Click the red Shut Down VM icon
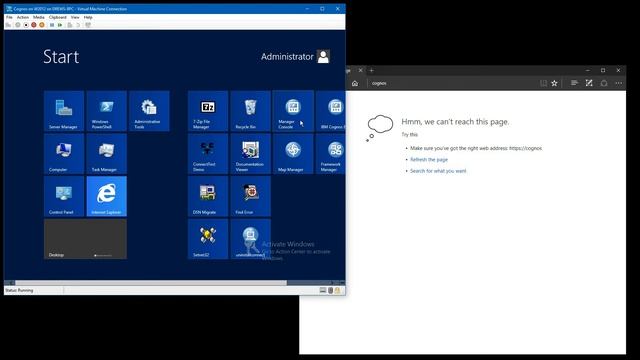This screenshot has width=640, height=360. [x=34, y=25]
